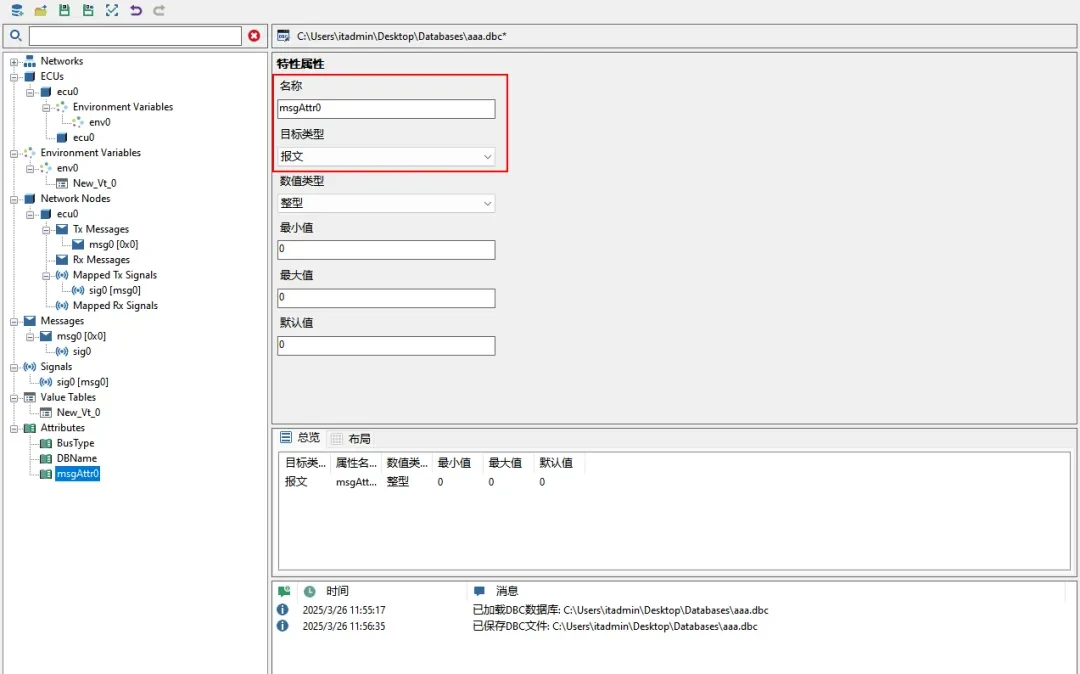Click the Save As disk icon
Image resolution: width=1080 pixels, height=674 pixels.
point(88,10)
